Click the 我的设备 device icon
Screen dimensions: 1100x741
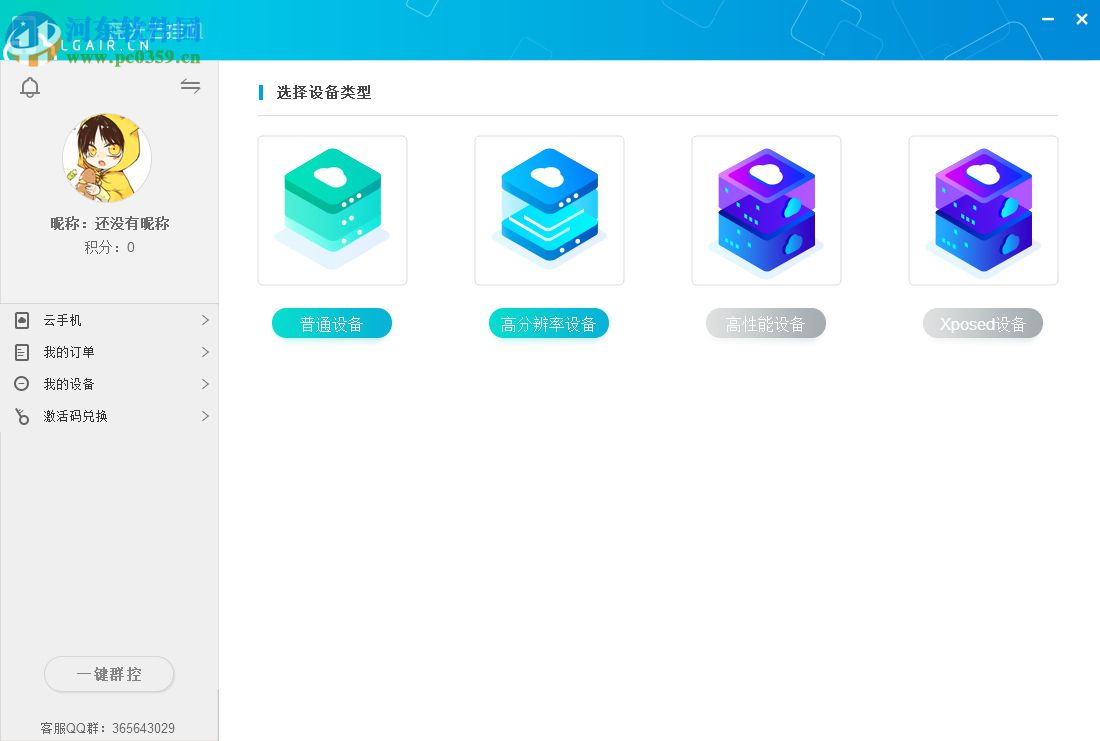(22, 384)
